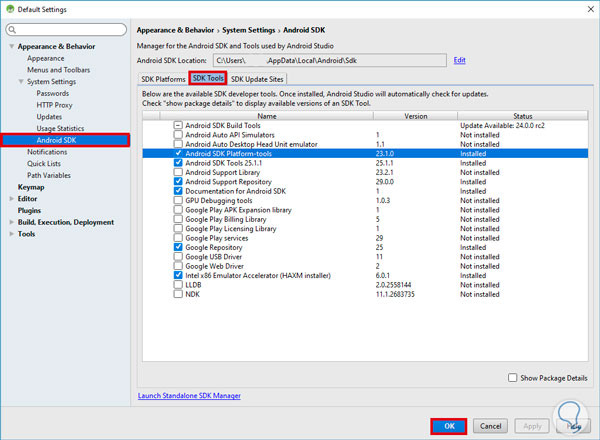Select Appearance in settings tree
Image resolution: width=600 pixels, height=440 pixels.
coord(46,58)
